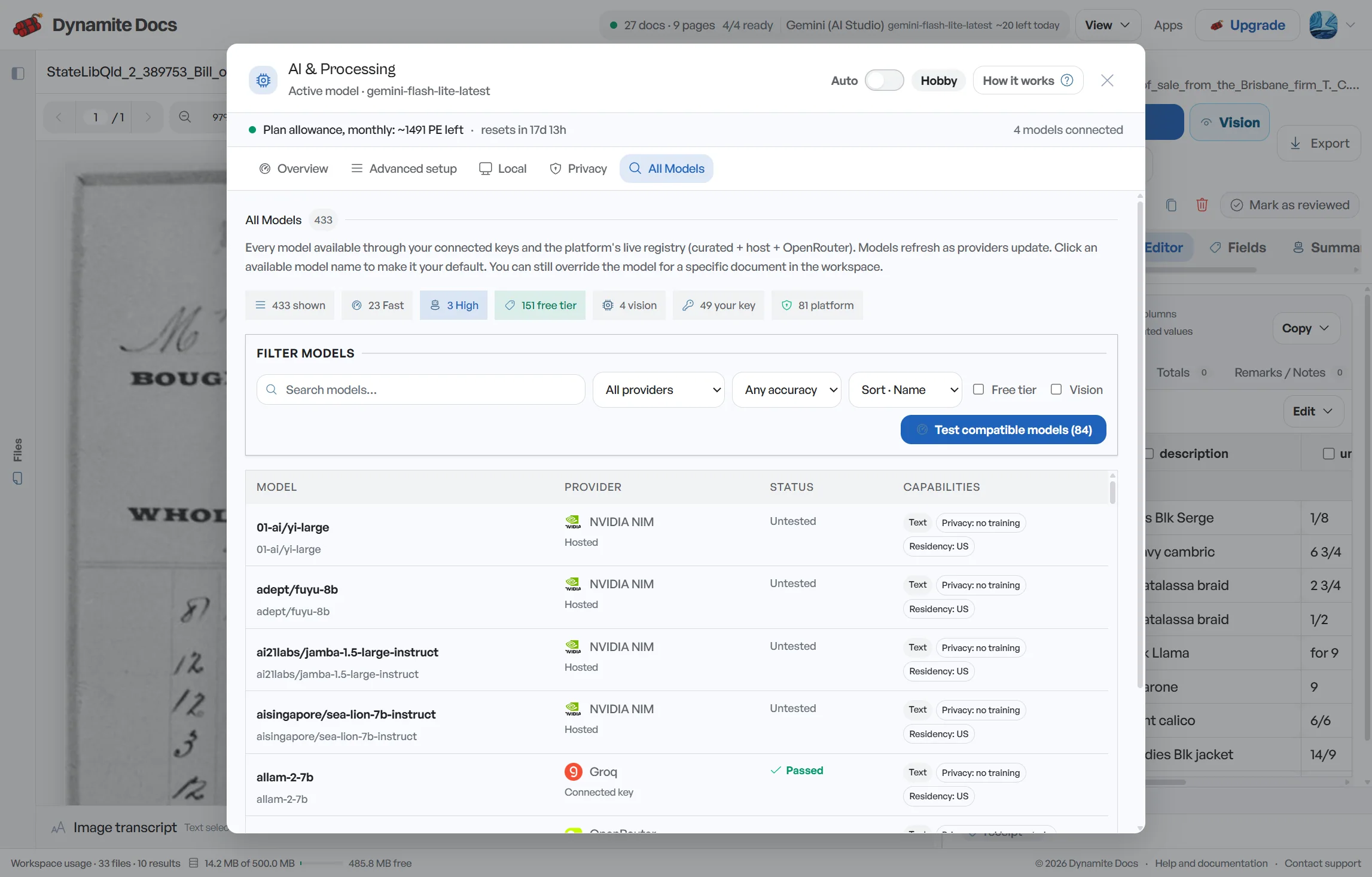Click the NVIDIA logo for adept/fuyu-8b
The width and height of the screenshot is (1372, 877).
click(573, 584)
